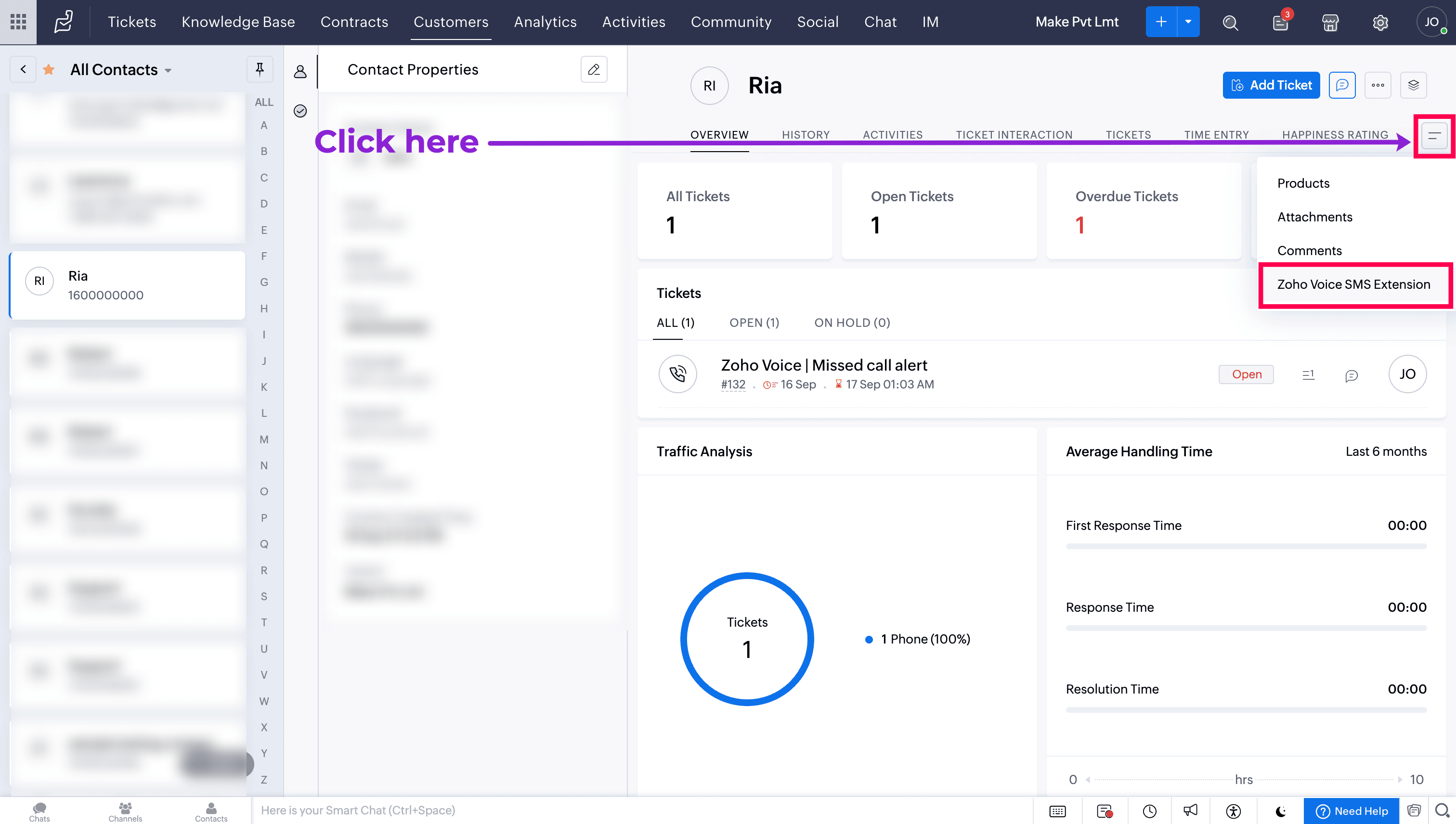1456x824 pixels.
Task: Click the Smart Chat input field
Action: (x=640, y=810)
